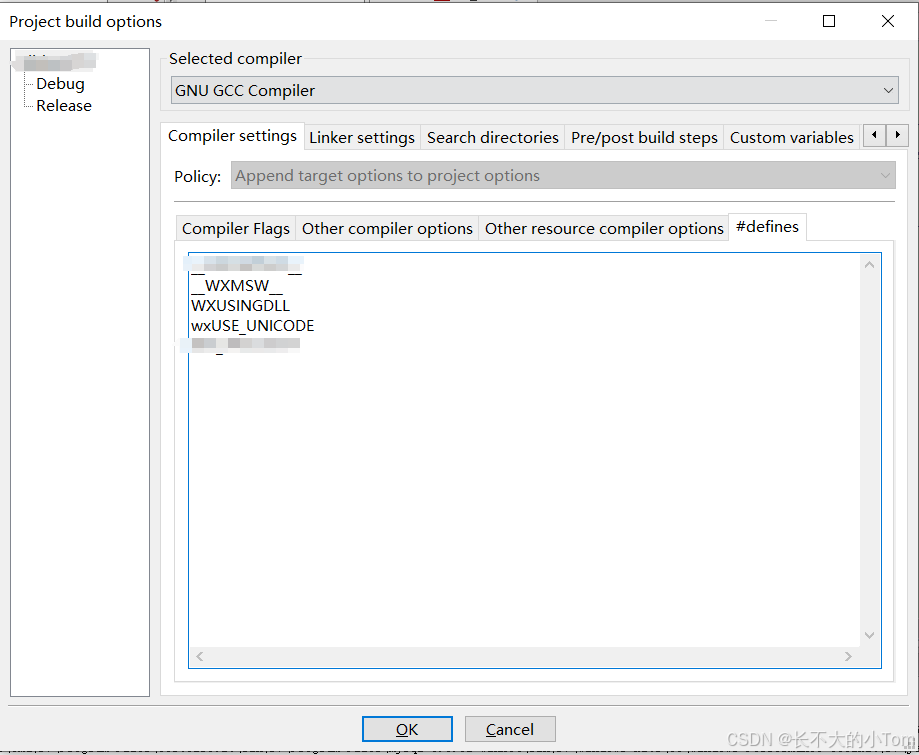Click the down arrow on the defines scrollbar
This screenshot has width=919, height=755.
(x=869, y=633)
